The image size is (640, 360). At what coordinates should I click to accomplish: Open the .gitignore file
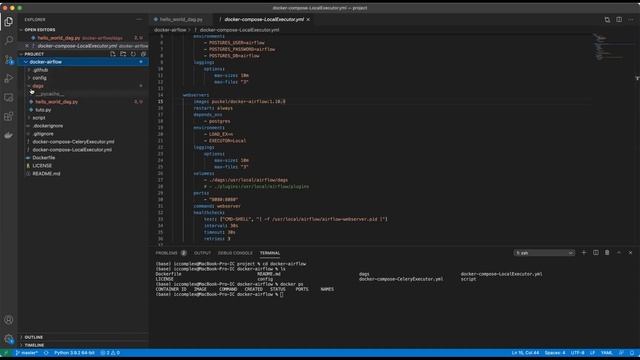click(x=43, y=133)
